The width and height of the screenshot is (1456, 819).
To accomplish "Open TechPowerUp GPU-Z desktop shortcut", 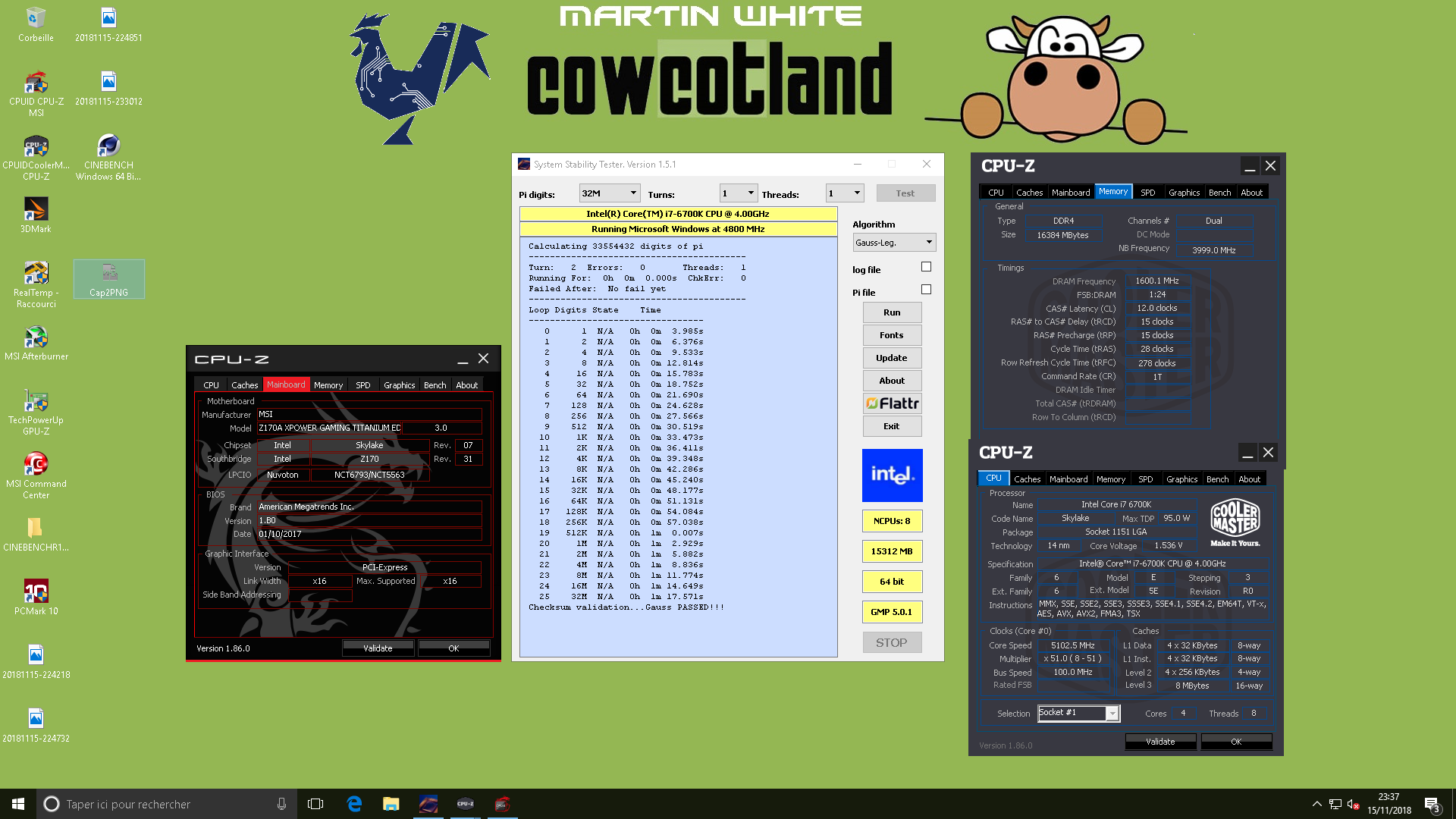I will point(36,413).
